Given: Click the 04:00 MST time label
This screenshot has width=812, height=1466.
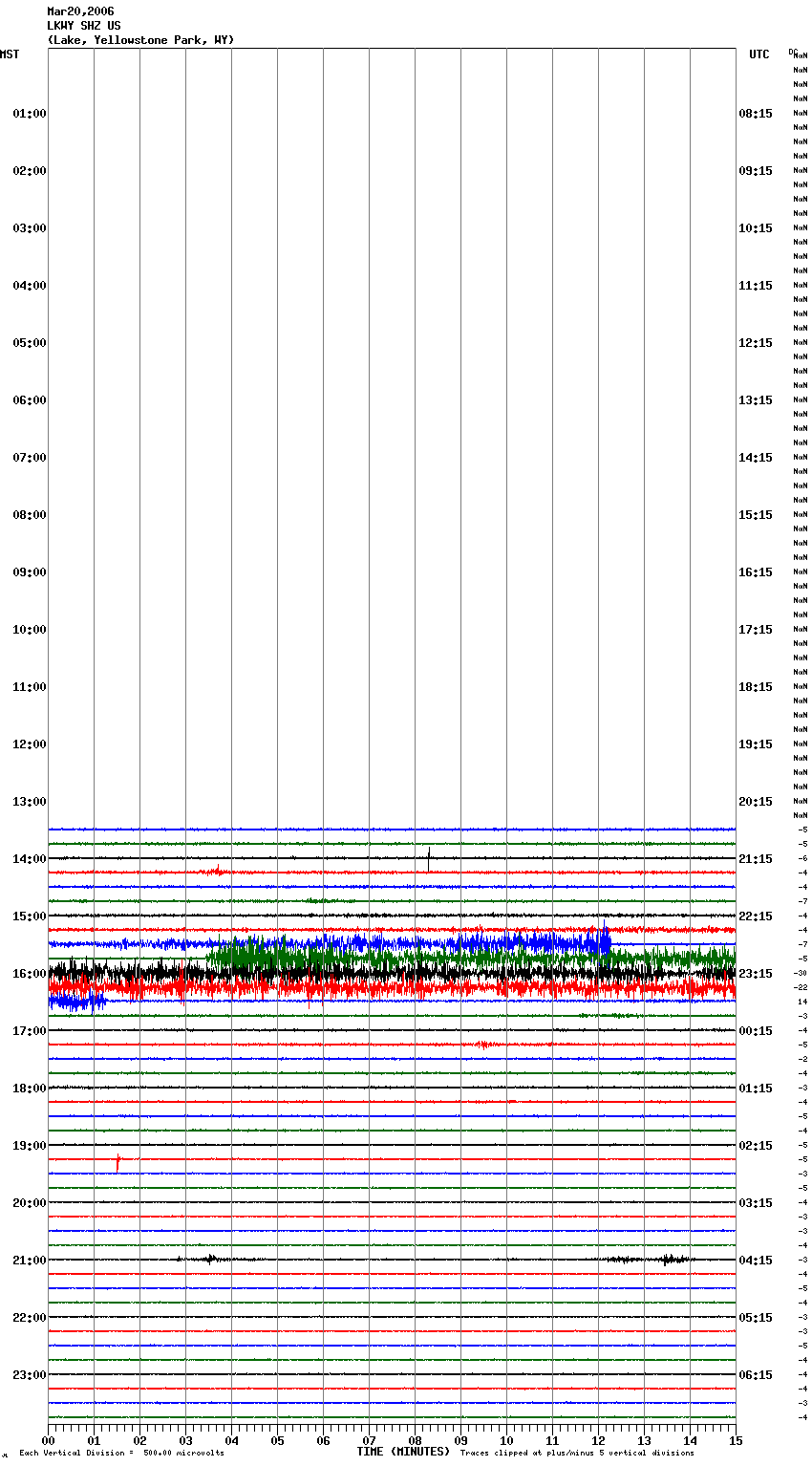Looking at the screenshot, I should pos(30,286).
